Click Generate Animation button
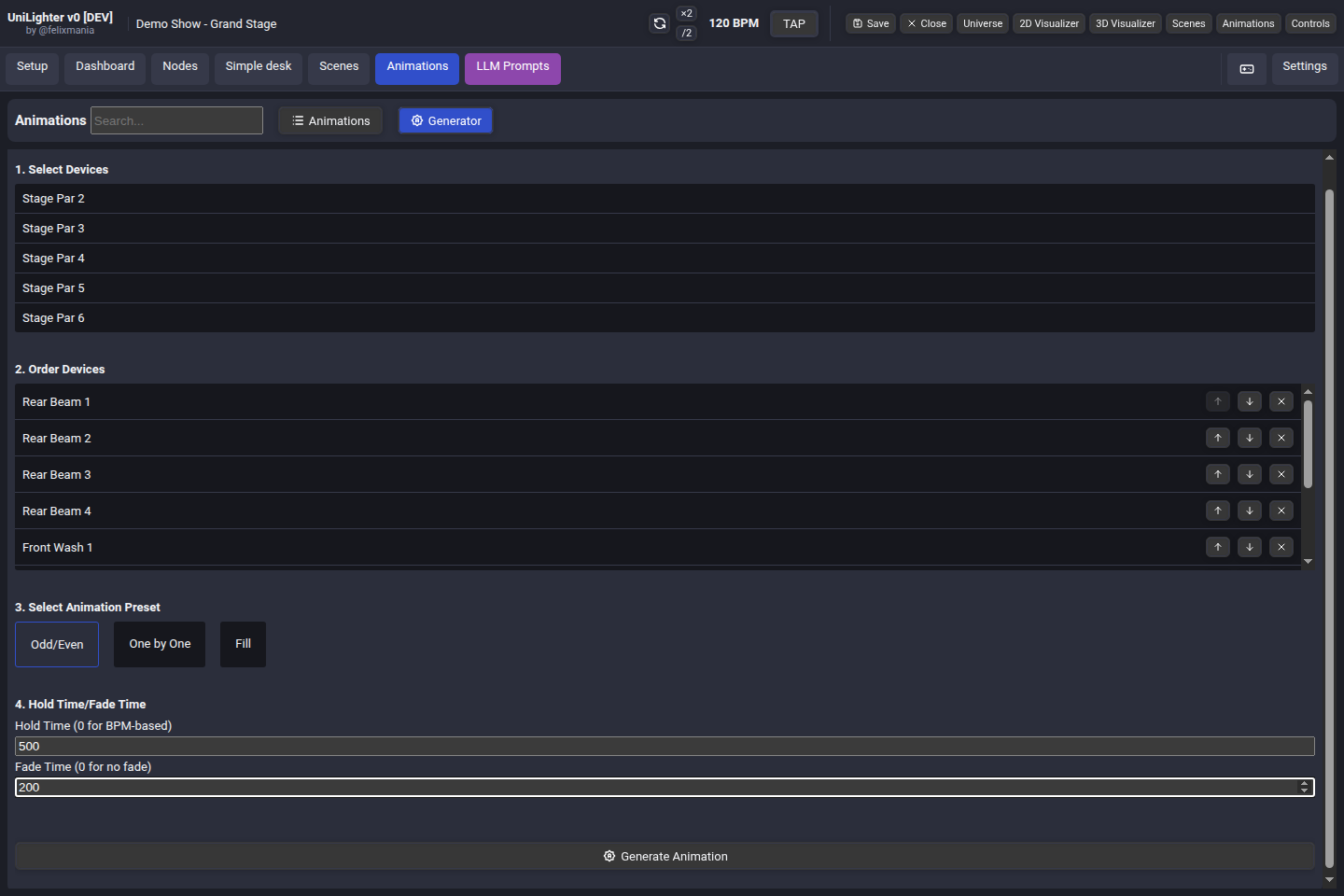 (x=665, y=856)
